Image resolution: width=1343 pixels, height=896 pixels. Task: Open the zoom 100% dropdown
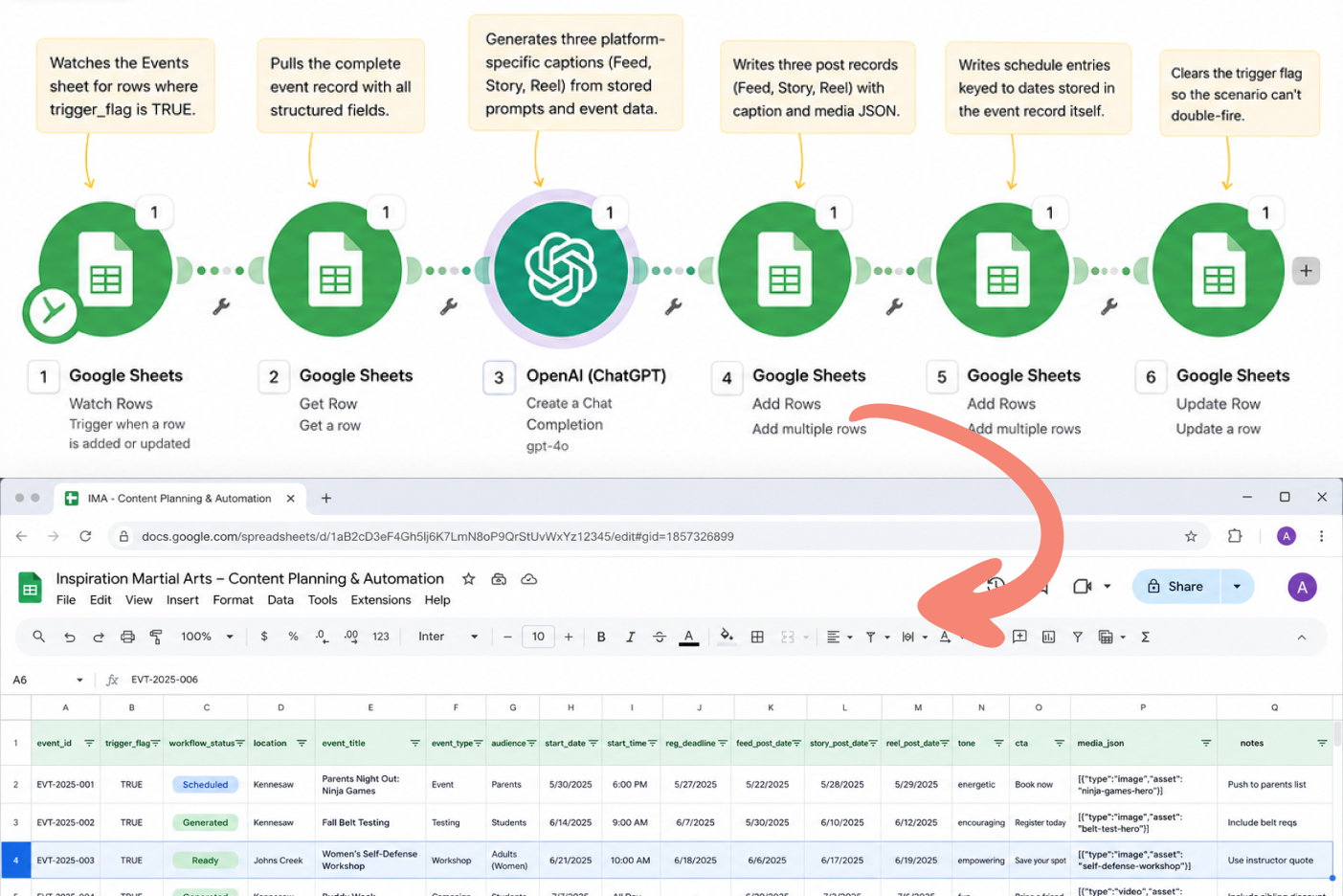[x=208, y=637]
